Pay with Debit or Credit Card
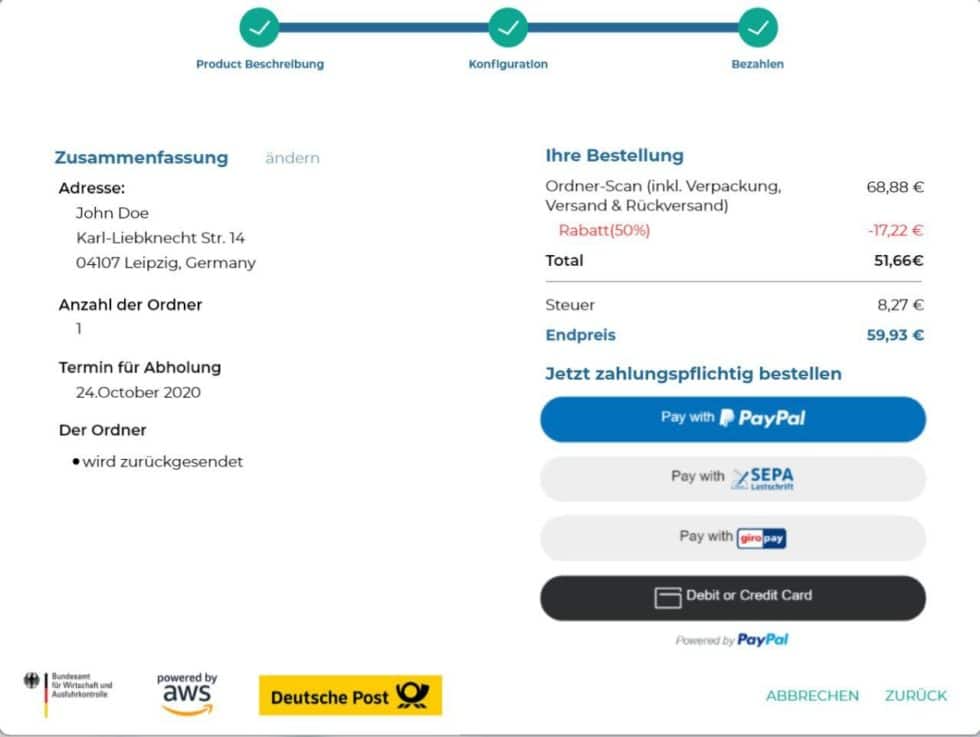 click(x=733, y=597)
